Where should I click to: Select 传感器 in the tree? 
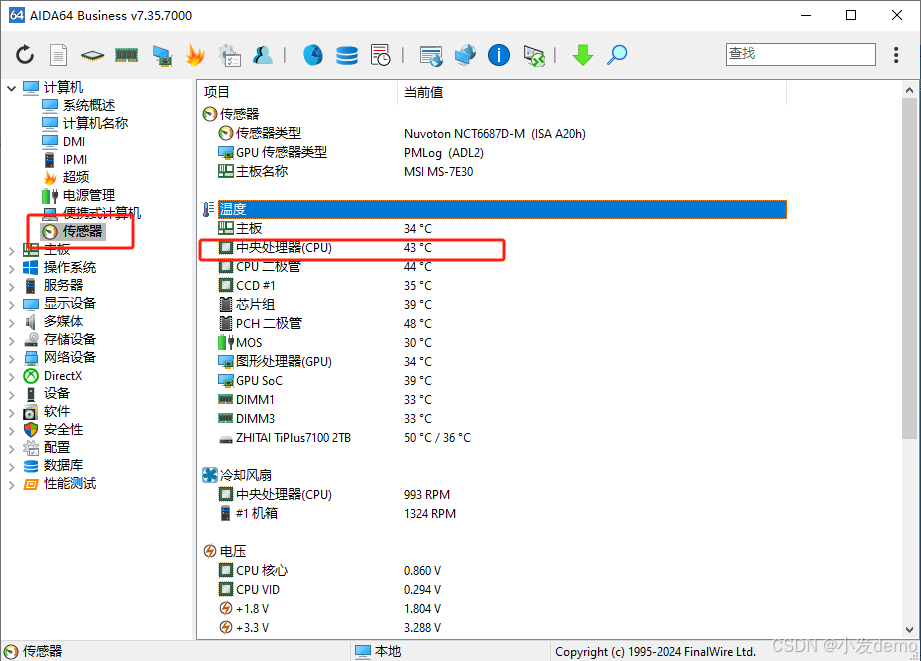(82, 231)
